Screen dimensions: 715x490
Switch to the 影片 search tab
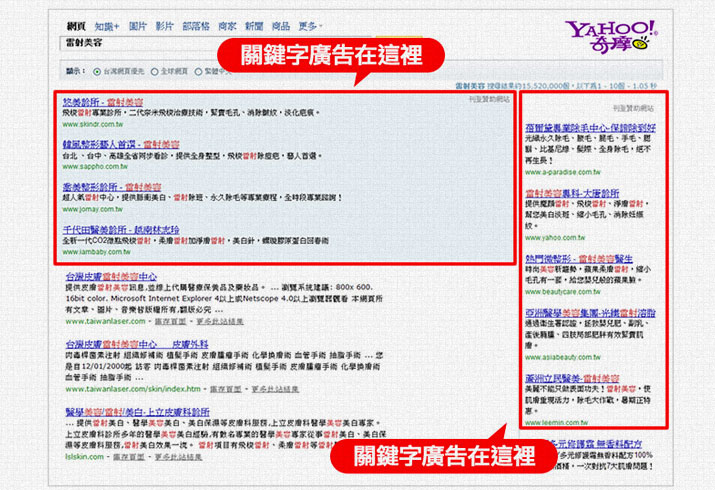click(165, 26)
